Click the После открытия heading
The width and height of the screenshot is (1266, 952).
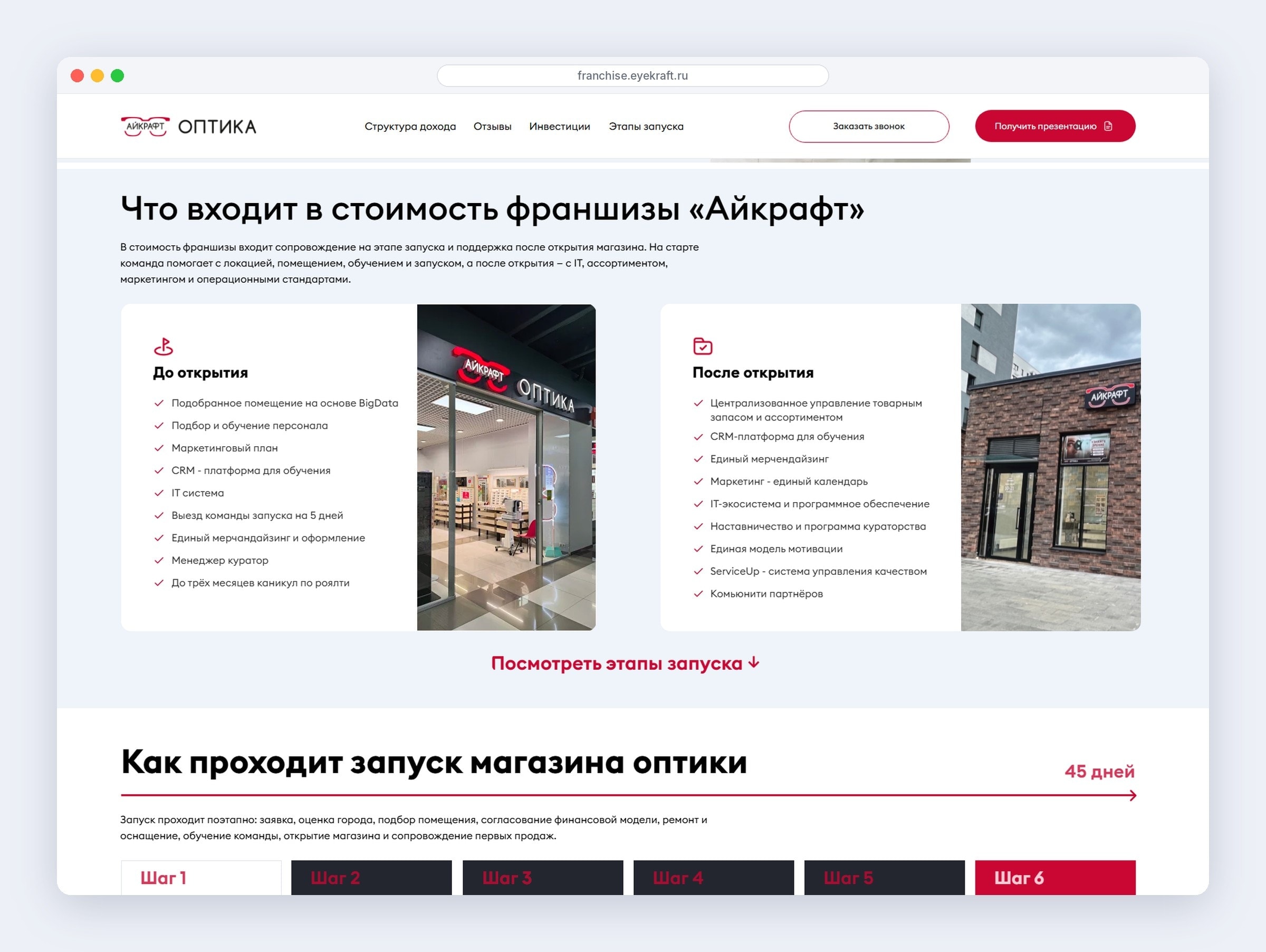[x=753, y=372]
